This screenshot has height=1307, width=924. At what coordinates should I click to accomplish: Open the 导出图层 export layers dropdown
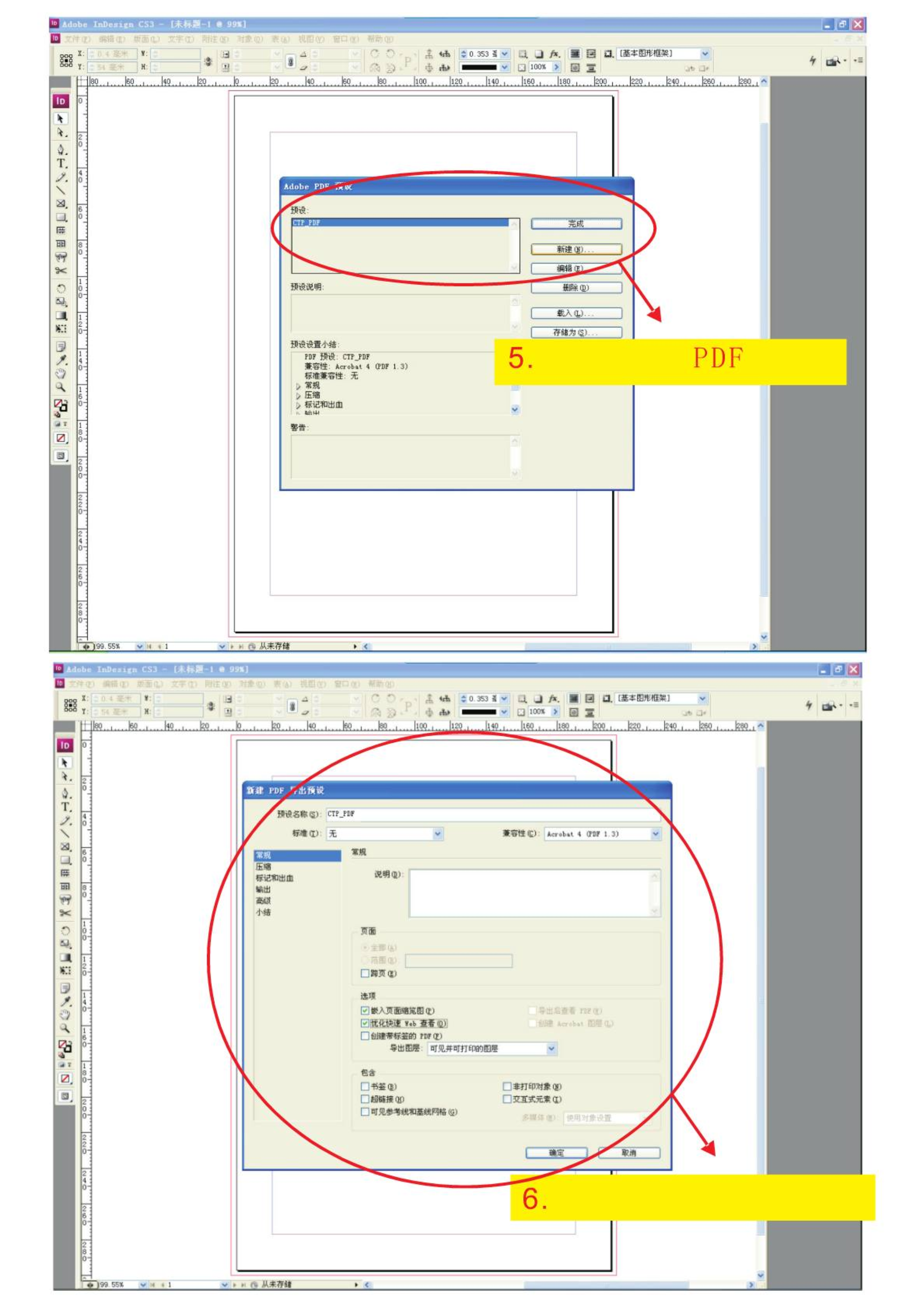coord(492,1049)
